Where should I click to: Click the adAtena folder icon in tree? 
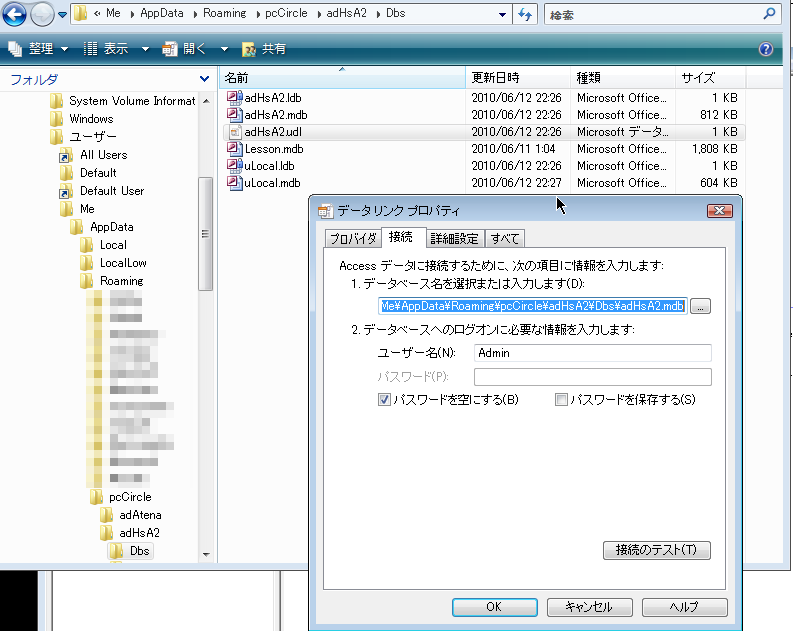[106, 515]
